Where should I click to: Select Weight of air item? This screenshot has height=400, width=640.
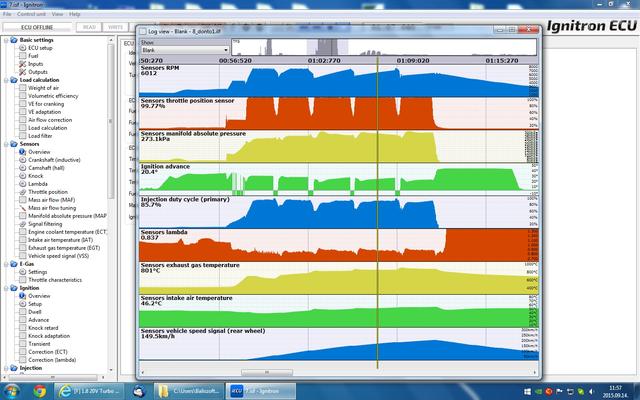(43, 88)
